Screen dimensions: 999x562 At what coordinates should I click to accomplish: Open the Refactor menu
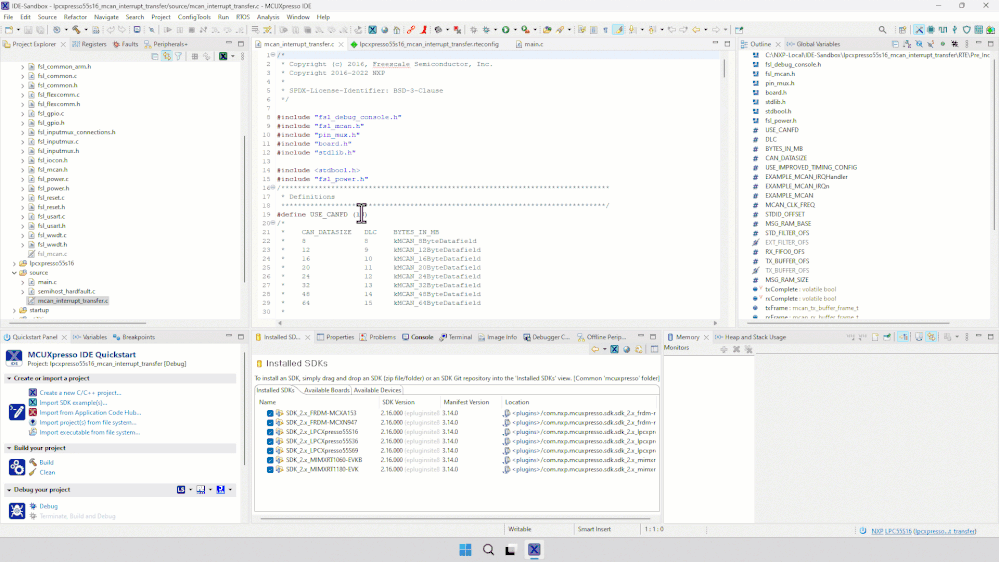click(x=75, y=17)
